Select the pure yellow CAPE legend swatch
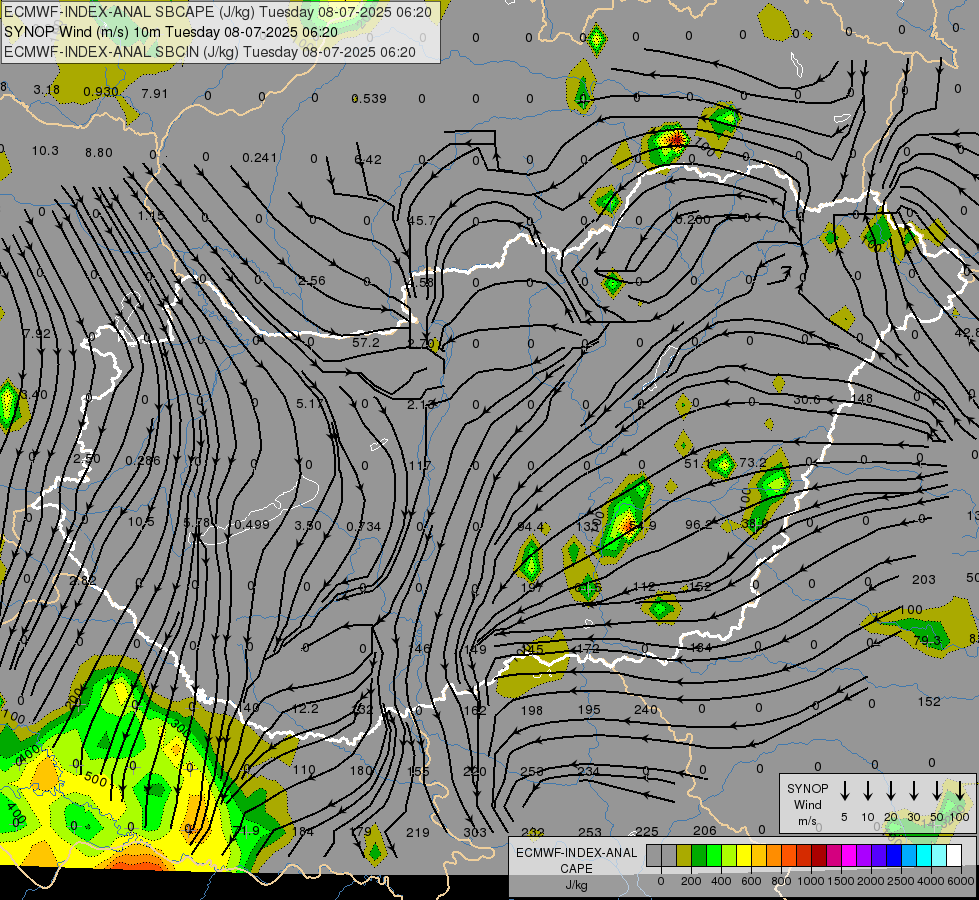The width and height of the screenshot is (979, 900). tap(744, 855)
